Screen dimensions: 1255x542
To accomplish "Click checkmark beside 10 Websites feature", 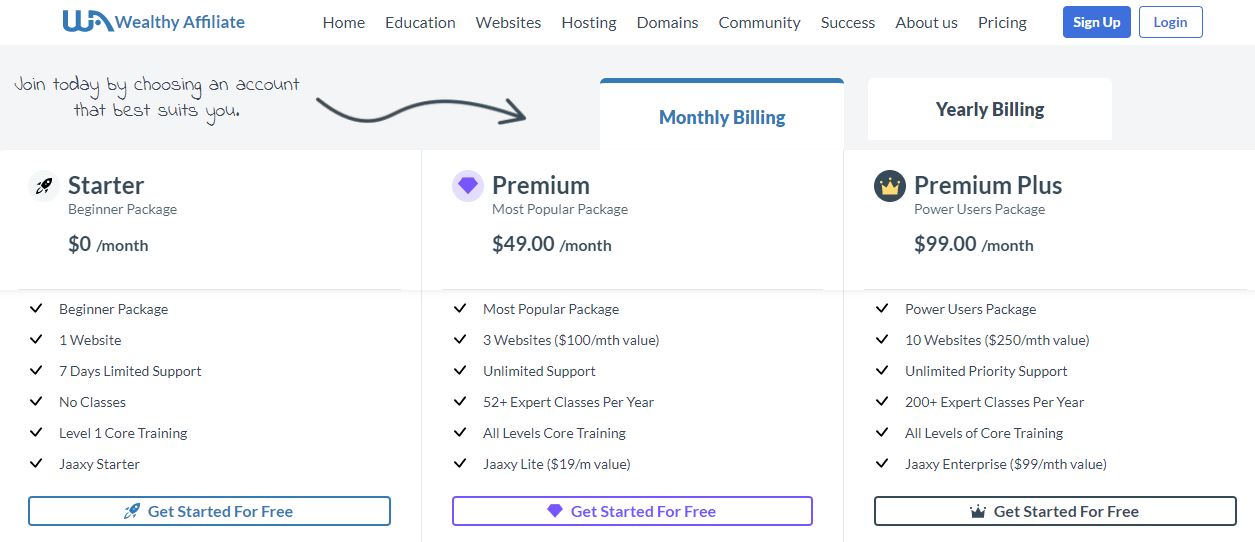I will pos(882,339).
